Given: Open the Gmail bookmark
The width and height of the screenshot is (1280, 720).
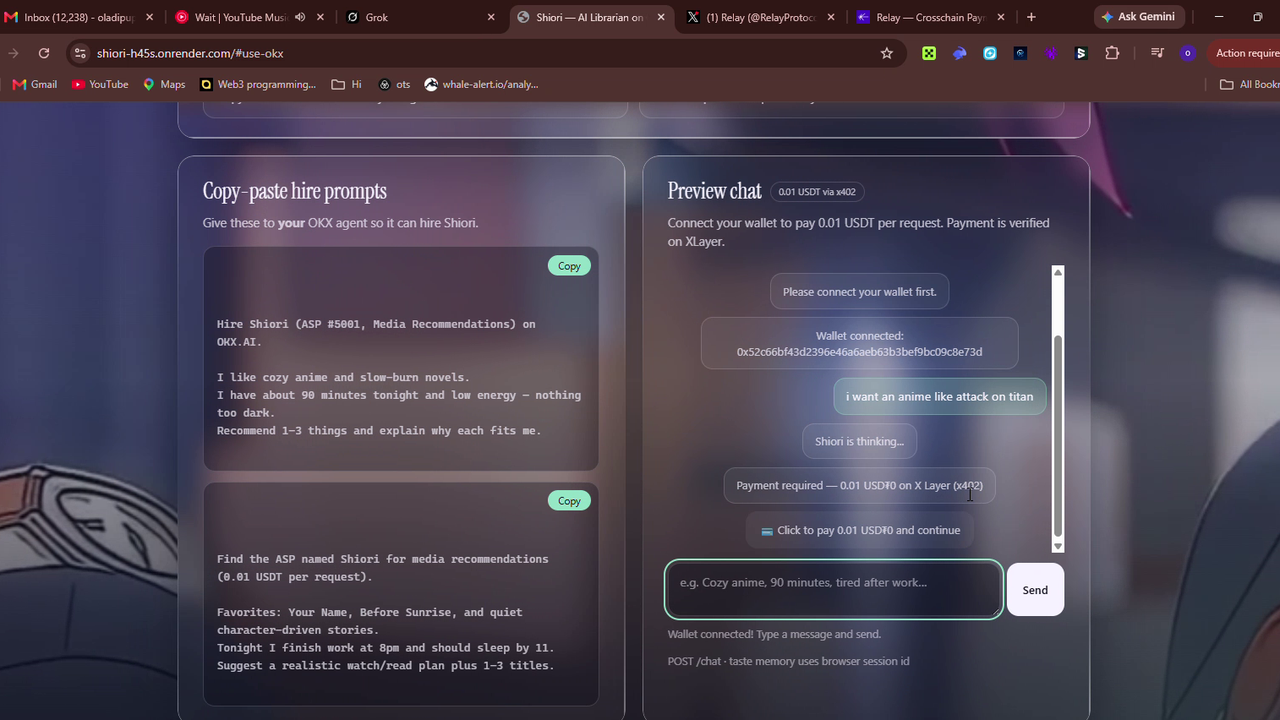Looking at the screenshot, I should (35, 84).
